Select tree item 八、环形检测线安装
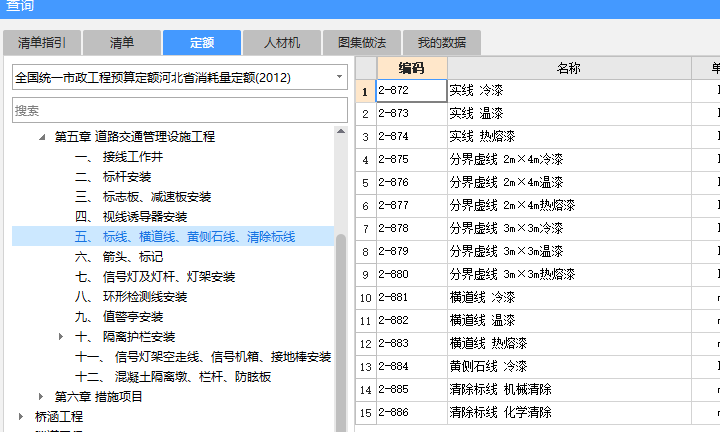 [x=131, y=297]
